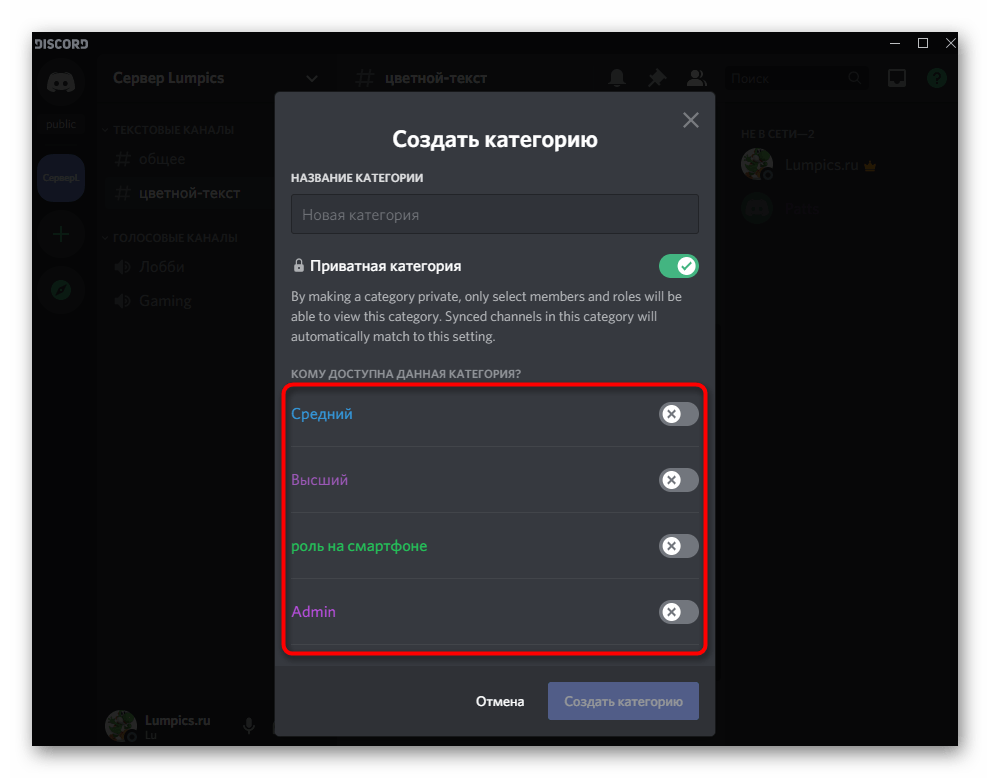
Task: Click the Lumpics.ru user avatar at bottom
Action: click(121, 726)
